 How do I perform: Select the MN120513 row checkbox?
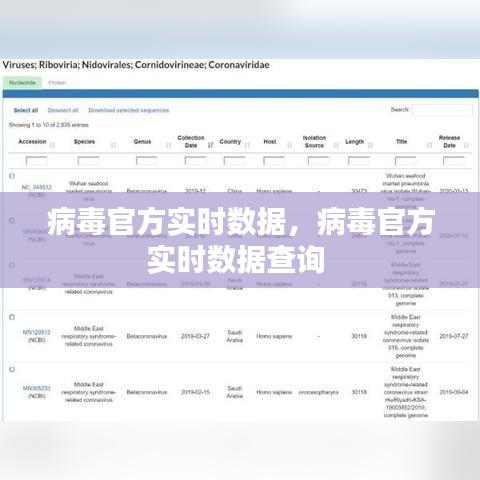pos(12,317)
